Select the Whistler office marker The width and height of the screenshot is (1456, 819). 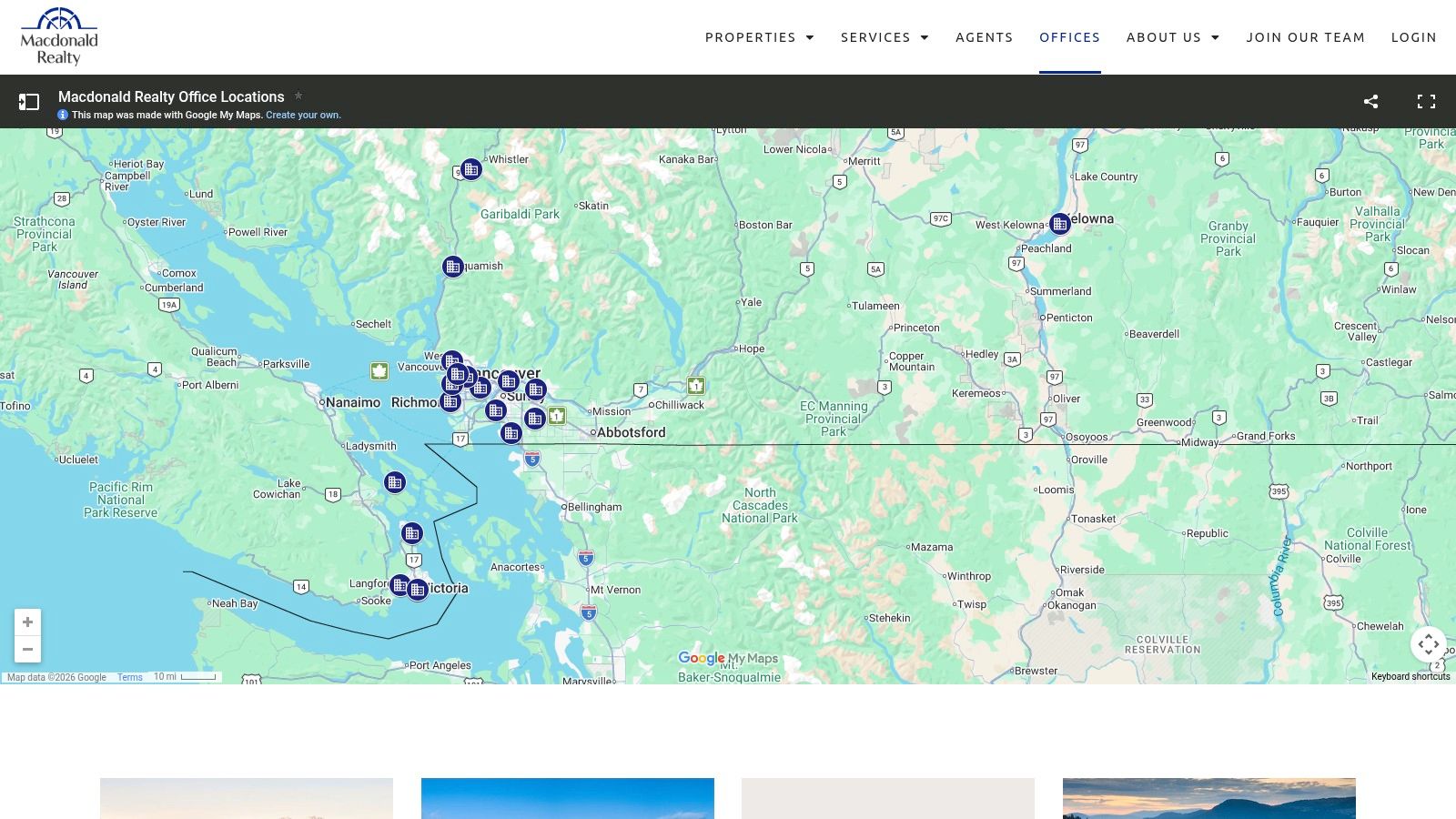tap(470, 169)
